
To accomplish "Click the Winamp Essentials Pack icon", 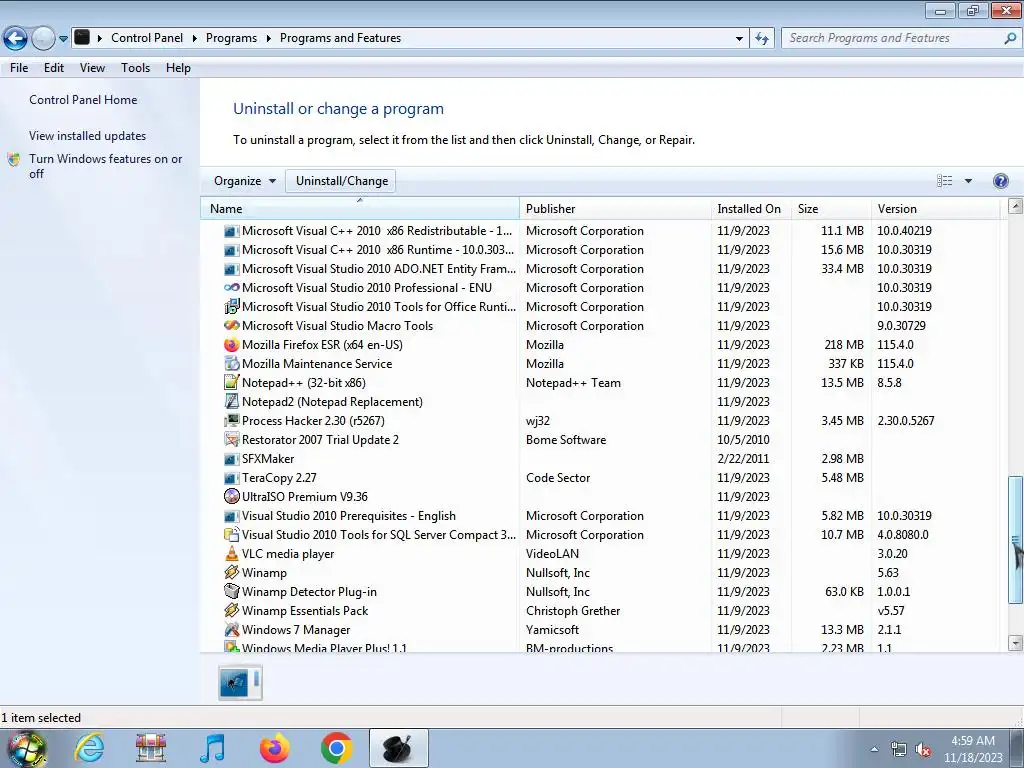I will (231, 610).
